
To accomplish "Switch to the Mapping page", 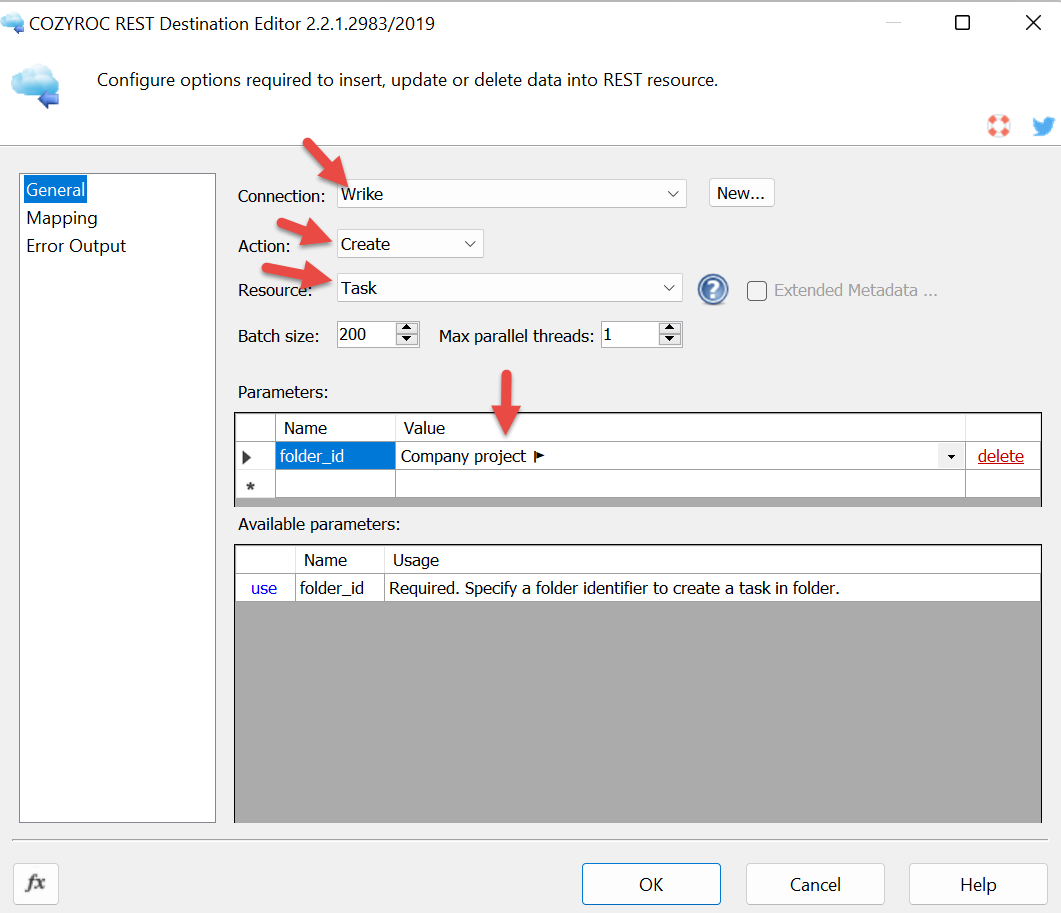I will [62, 218].
